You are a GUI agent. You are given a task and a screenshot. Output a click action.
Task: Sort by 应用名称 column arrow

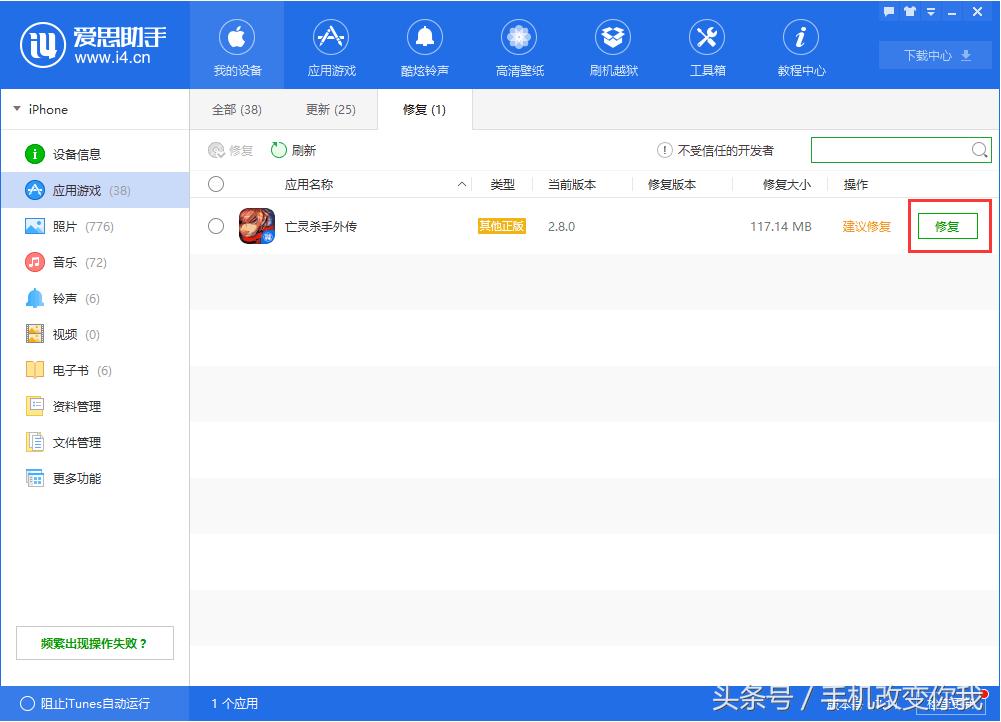[x=461, y=184]
